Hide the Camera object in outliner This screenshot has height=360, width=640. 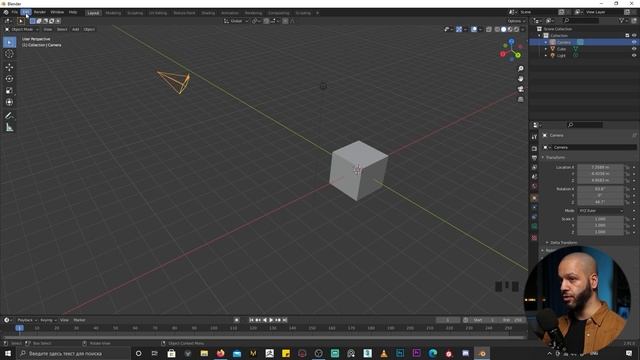(x=634, y=42)
